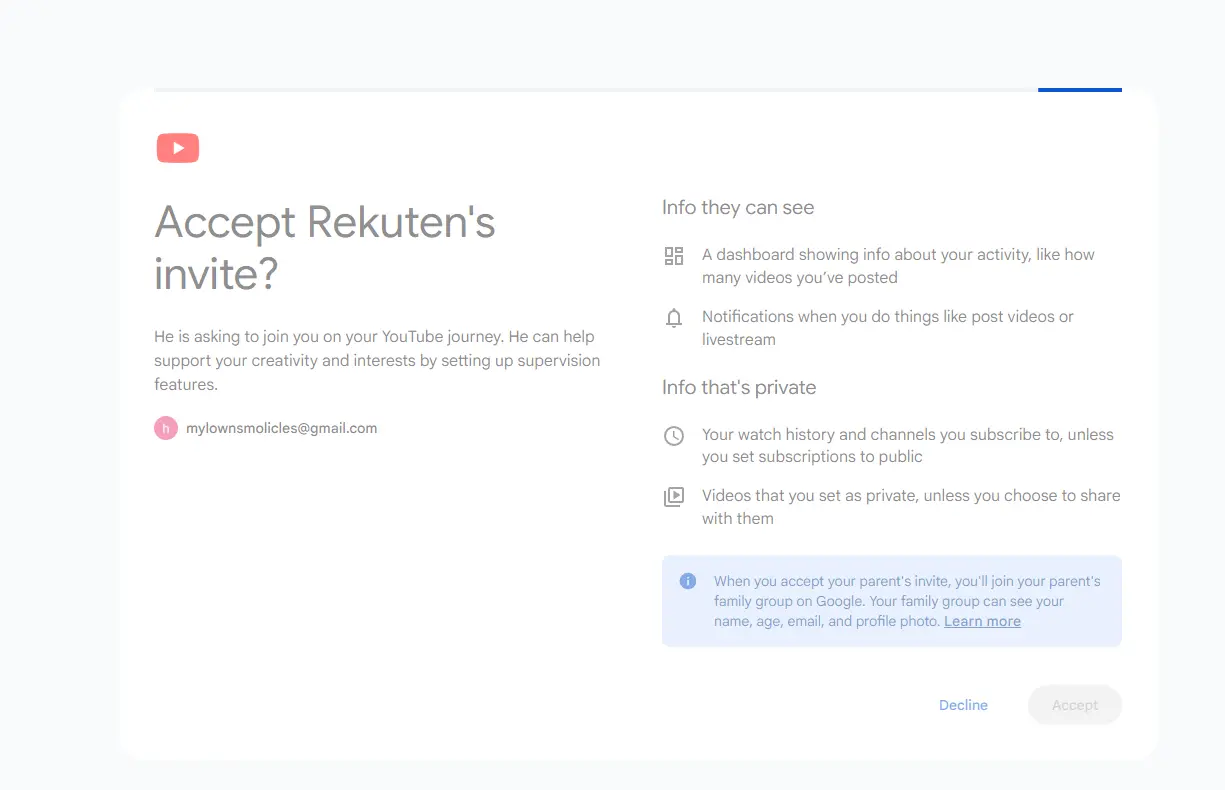
Task: Accept Rekuten's invite
Action: pyautogui.click(x=1075, y=705)
